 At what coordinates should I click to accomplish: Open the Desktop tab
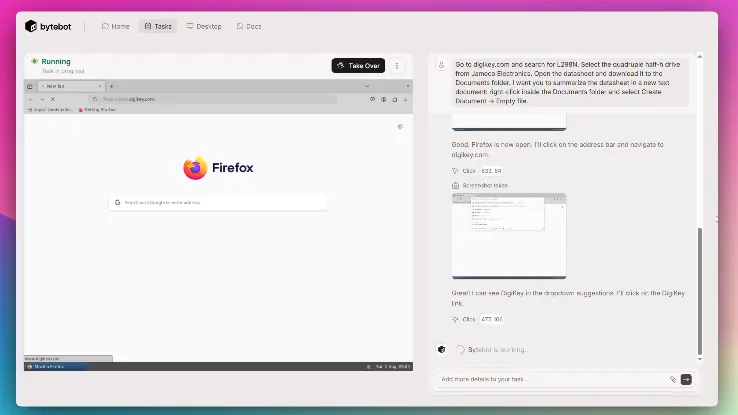point(204,26)
